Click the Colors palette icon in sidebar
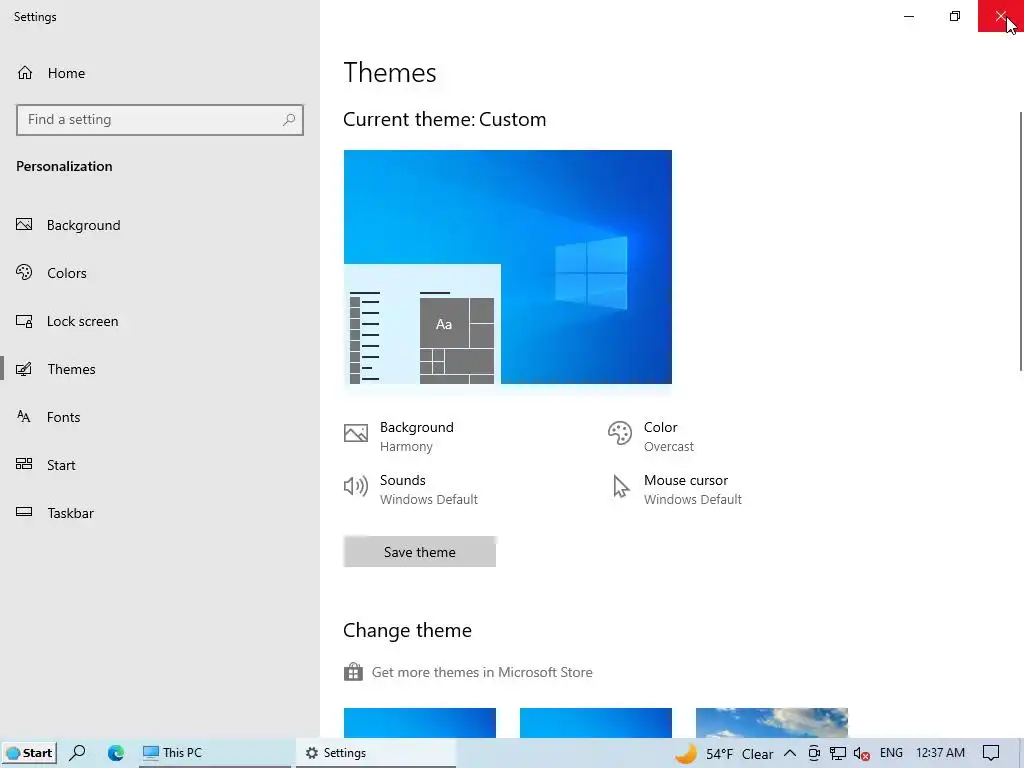This screenshot has height=768, width=1024. pos(24,272)
